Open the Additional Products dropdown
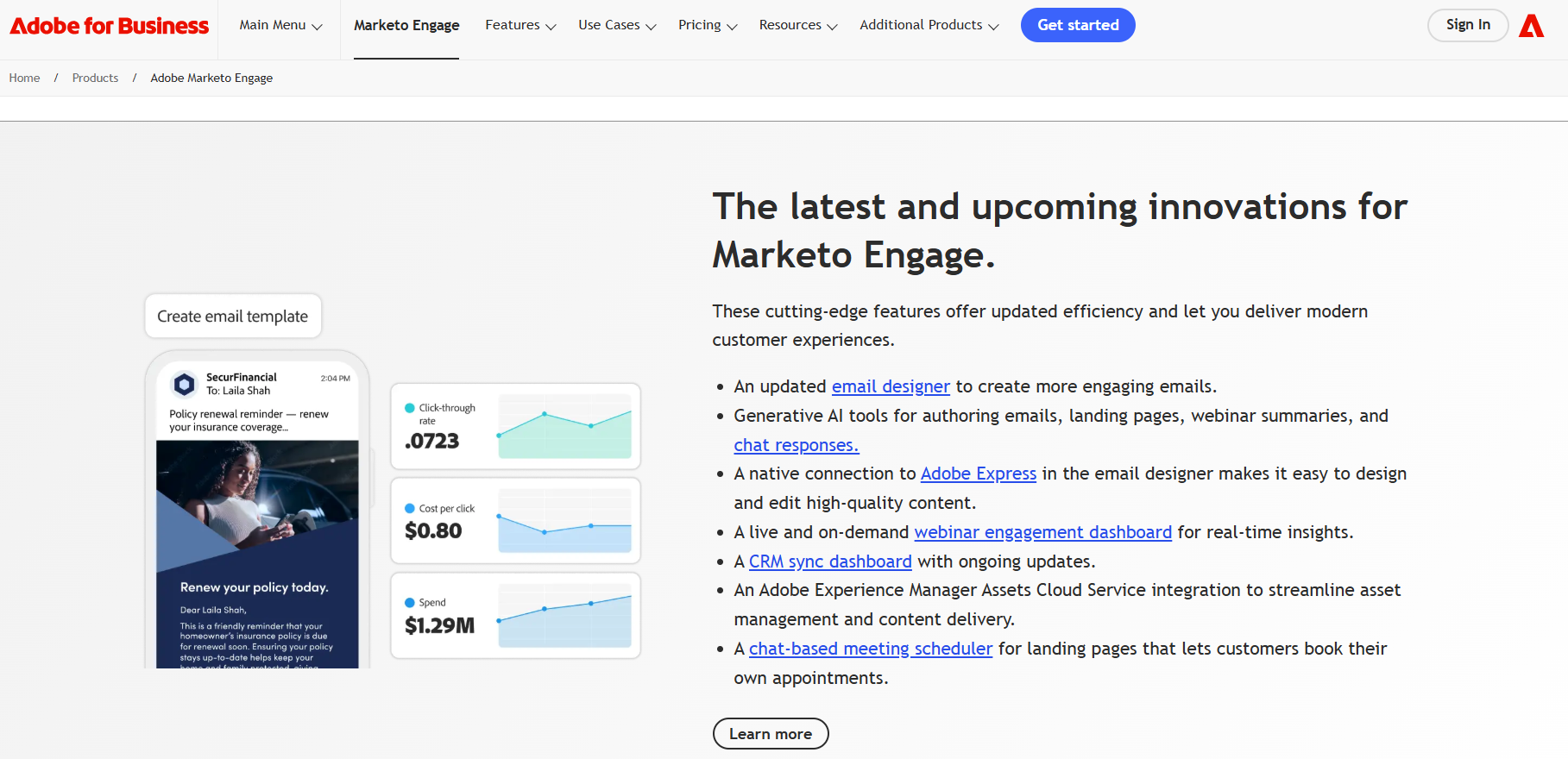Screen dimensions: 1568x759 (x=929, y=25)
